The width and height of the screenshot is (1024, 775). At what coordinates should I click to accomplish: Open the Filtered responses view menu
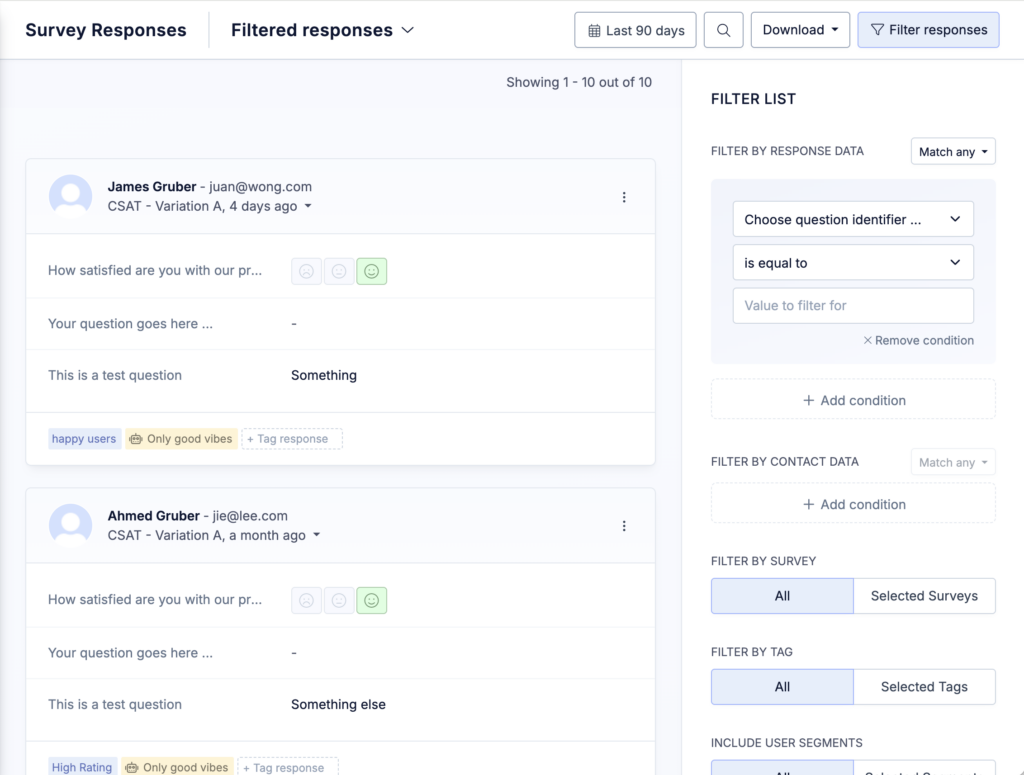tap(322, 30)
